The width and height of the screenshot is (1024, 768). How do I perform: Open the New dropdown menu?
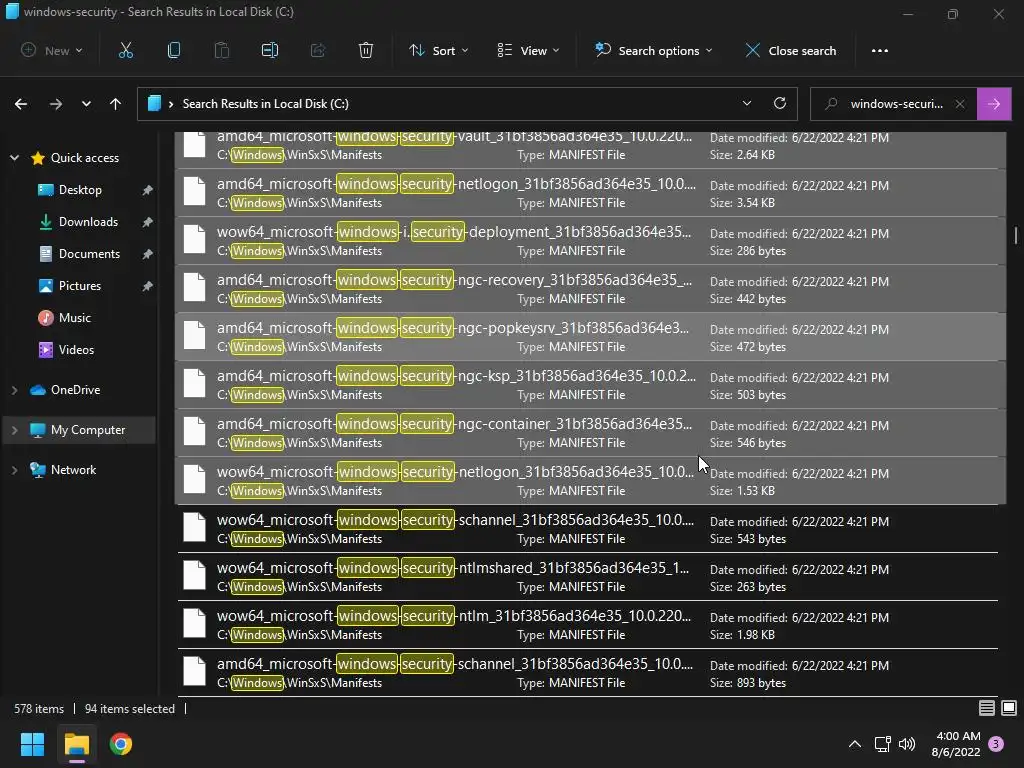tap(52, 50)
